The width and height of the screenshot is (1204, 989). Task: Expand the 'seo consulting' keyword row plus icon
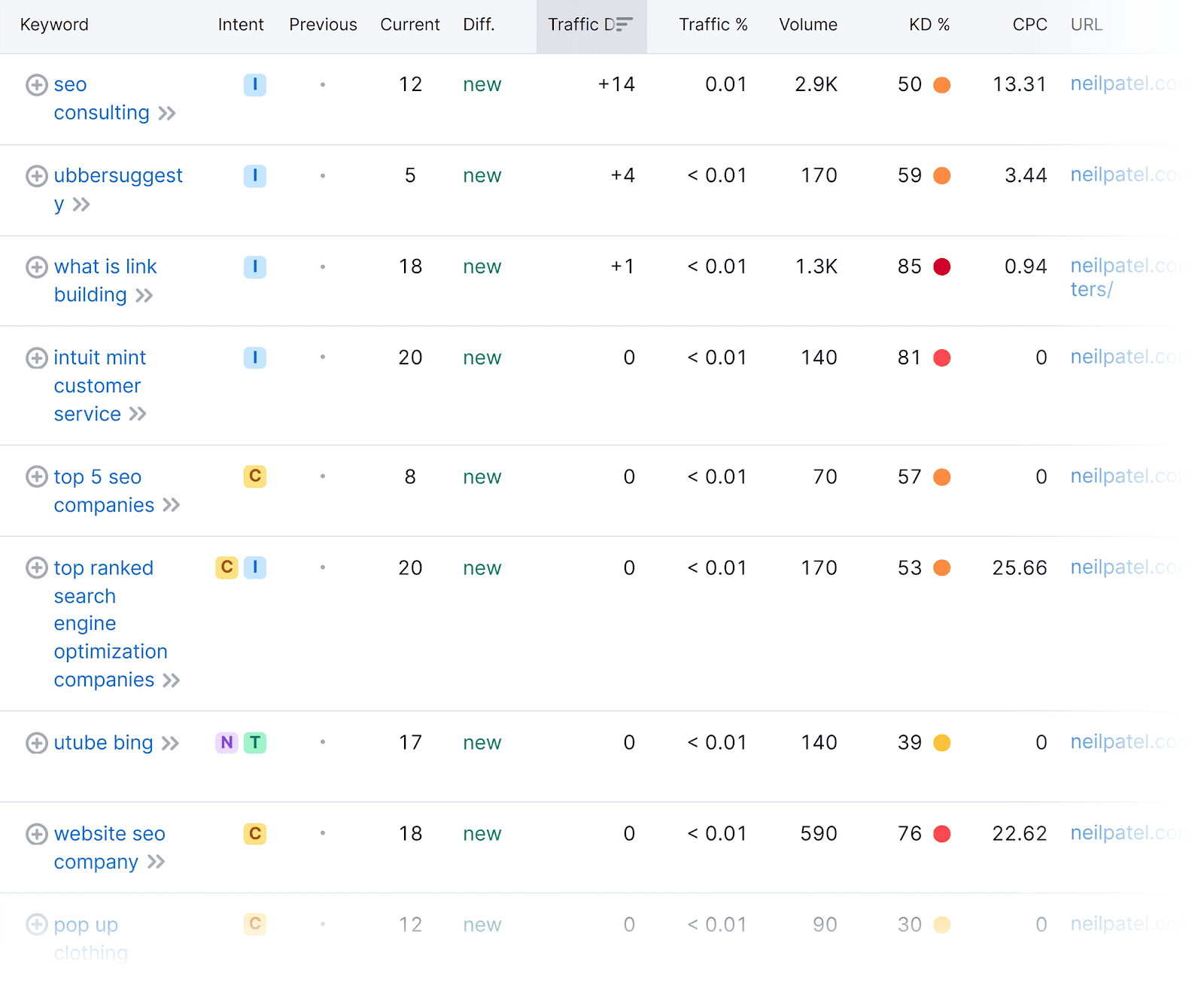click(x=36, y=85)
